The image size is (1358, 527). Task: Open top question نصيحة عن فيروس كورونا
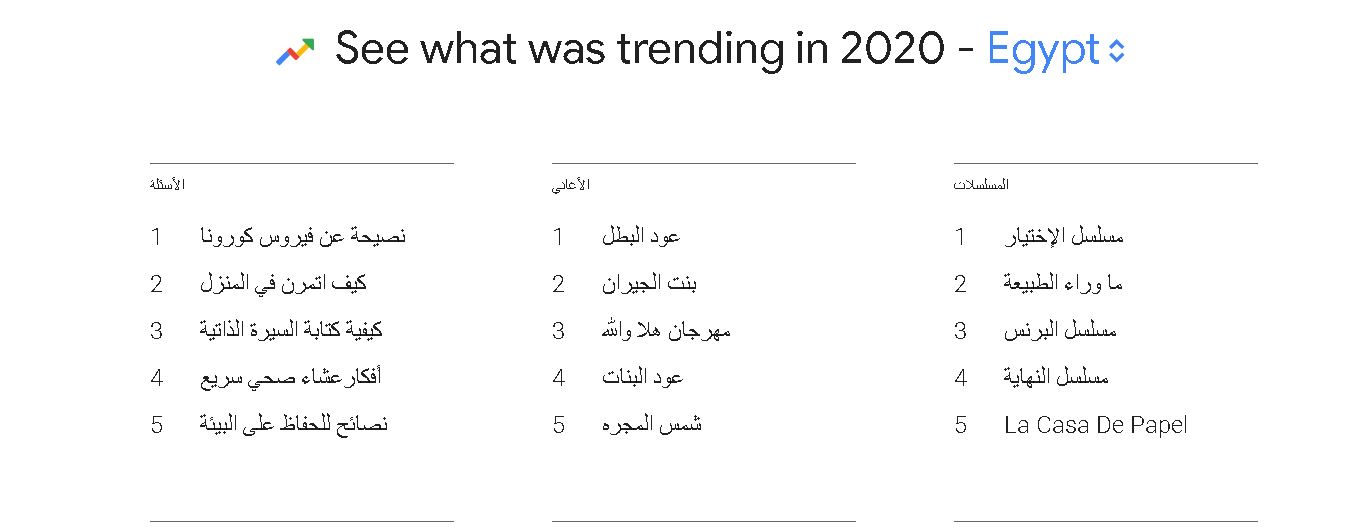303,237
